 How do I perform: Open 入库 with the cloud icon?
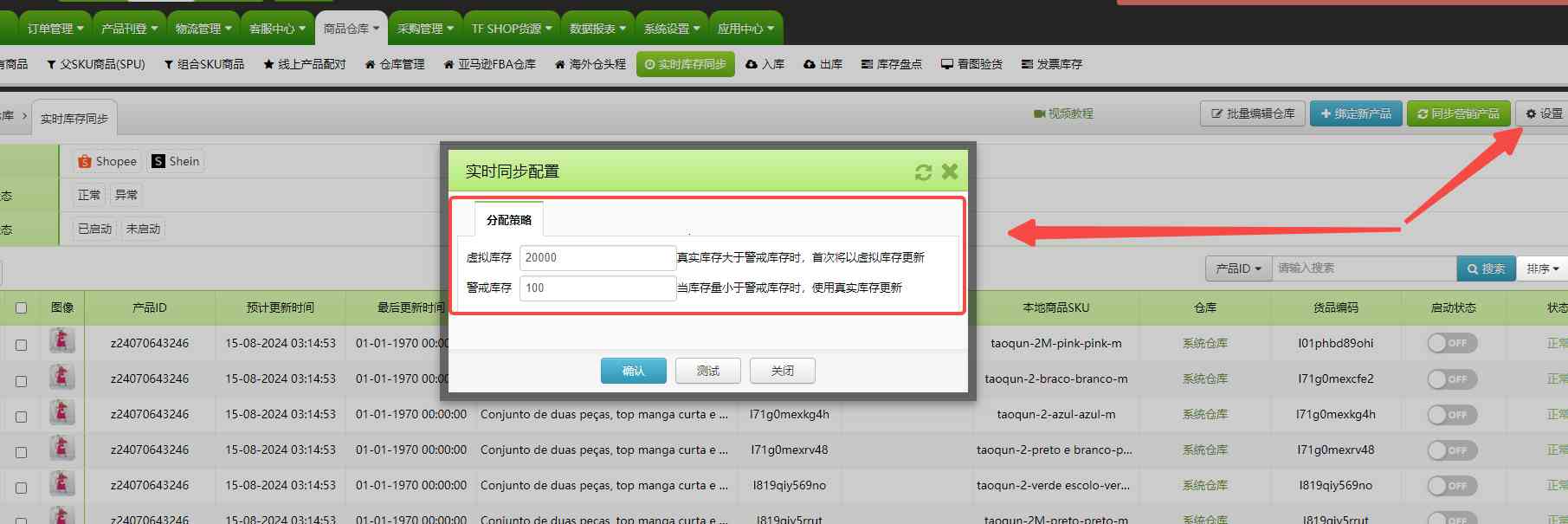(x=765, y=64)
